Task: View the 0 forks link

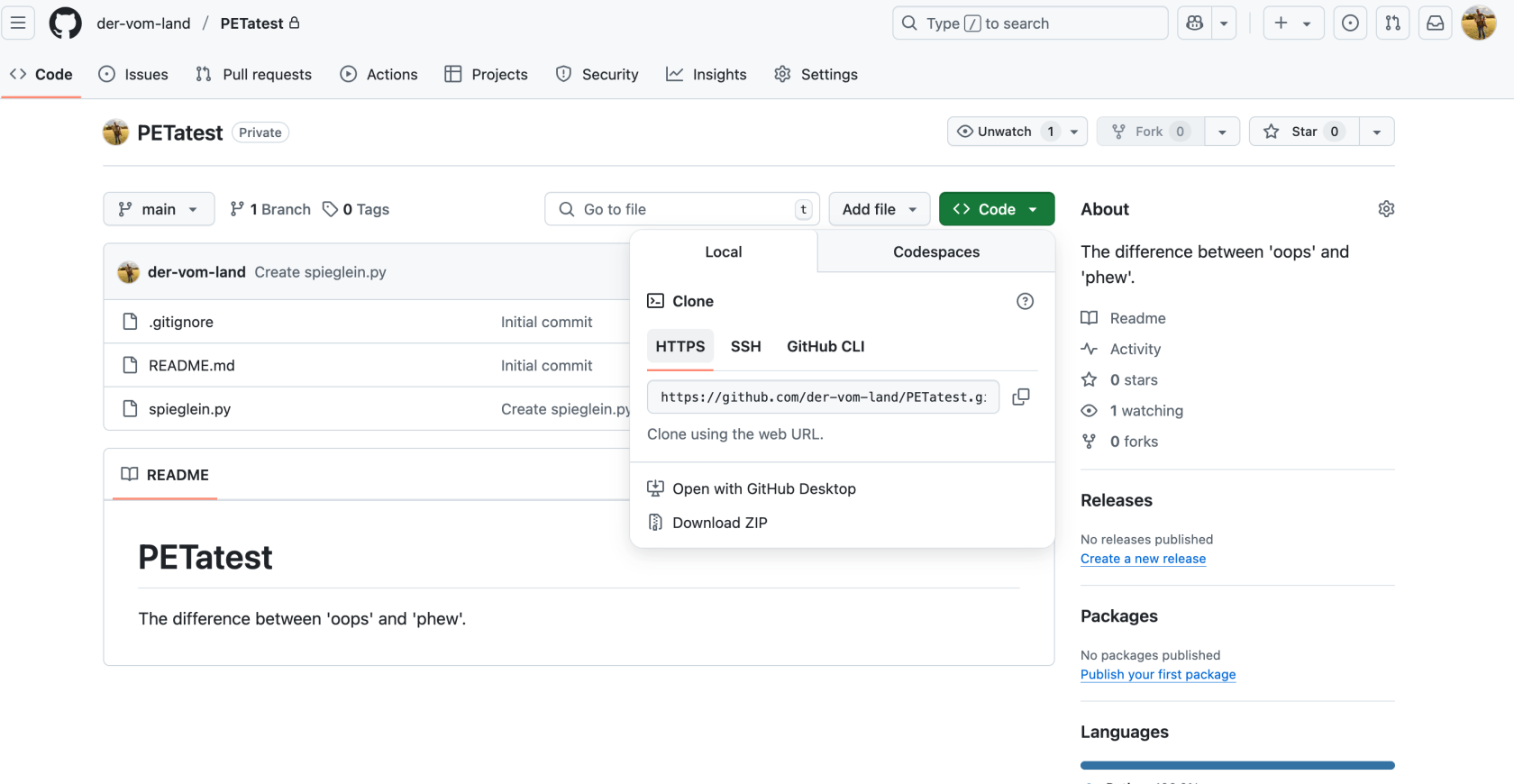Action: point(1119,441)
